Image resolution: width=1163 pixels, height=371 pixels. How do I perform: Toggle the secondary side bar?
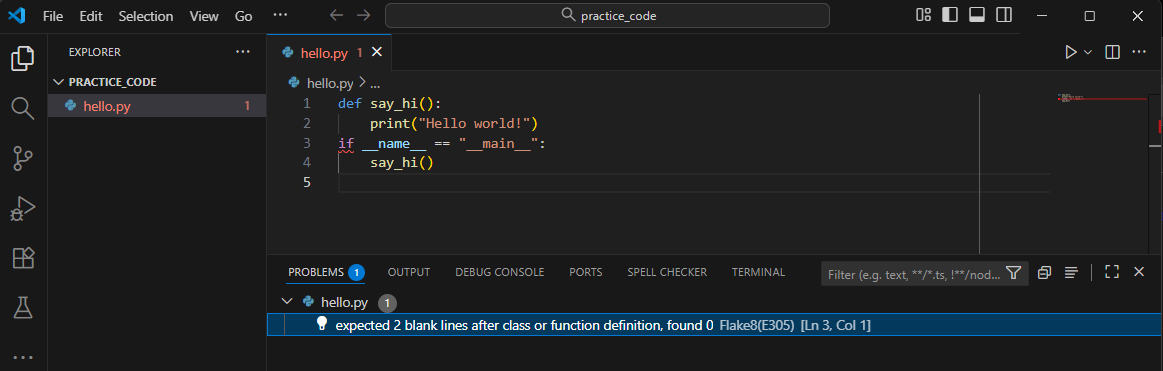(x=1004, y=15)
